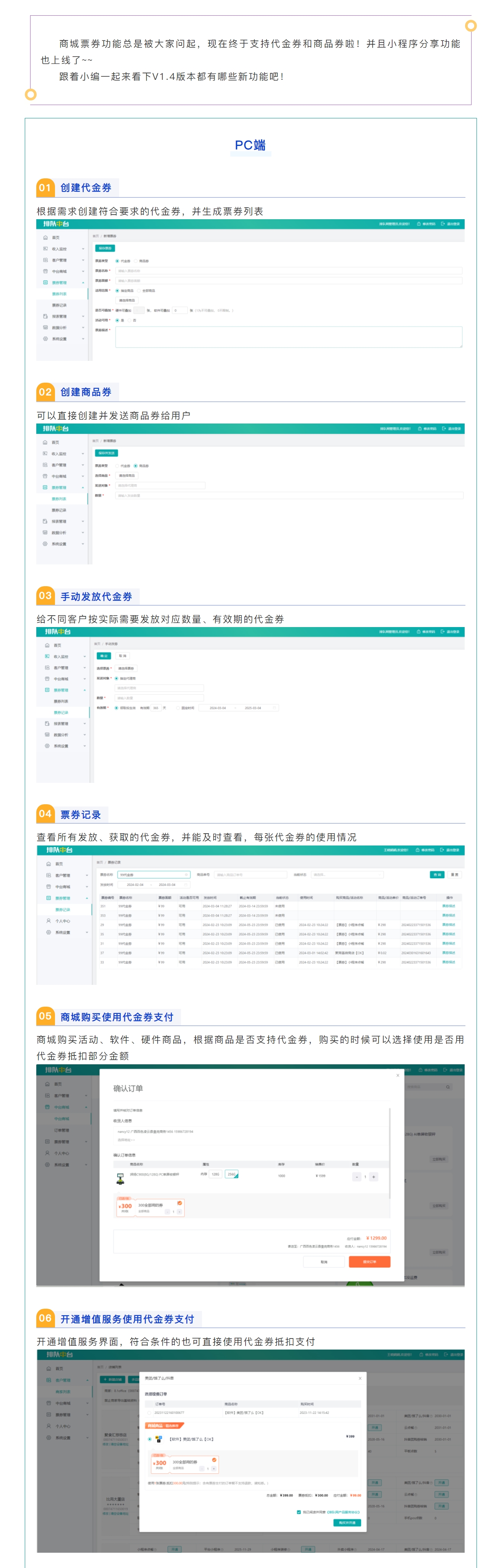Screen dimensions: 491x1568
Task: Open 请选择代理商 dropdown in 手动发放代金券 form
Action: (x=160, y=688)
